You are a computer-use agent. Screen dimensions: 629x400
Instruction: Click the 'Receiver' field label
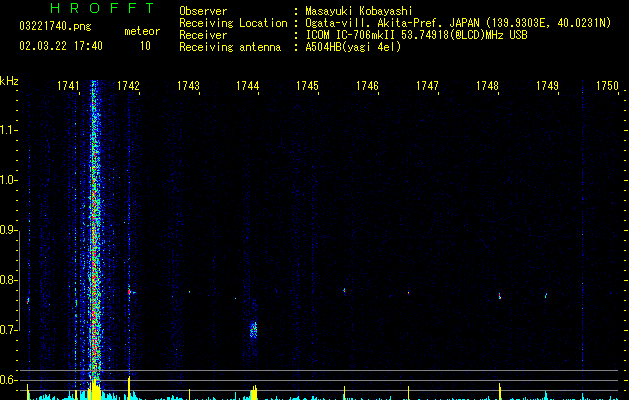[203, 35]
